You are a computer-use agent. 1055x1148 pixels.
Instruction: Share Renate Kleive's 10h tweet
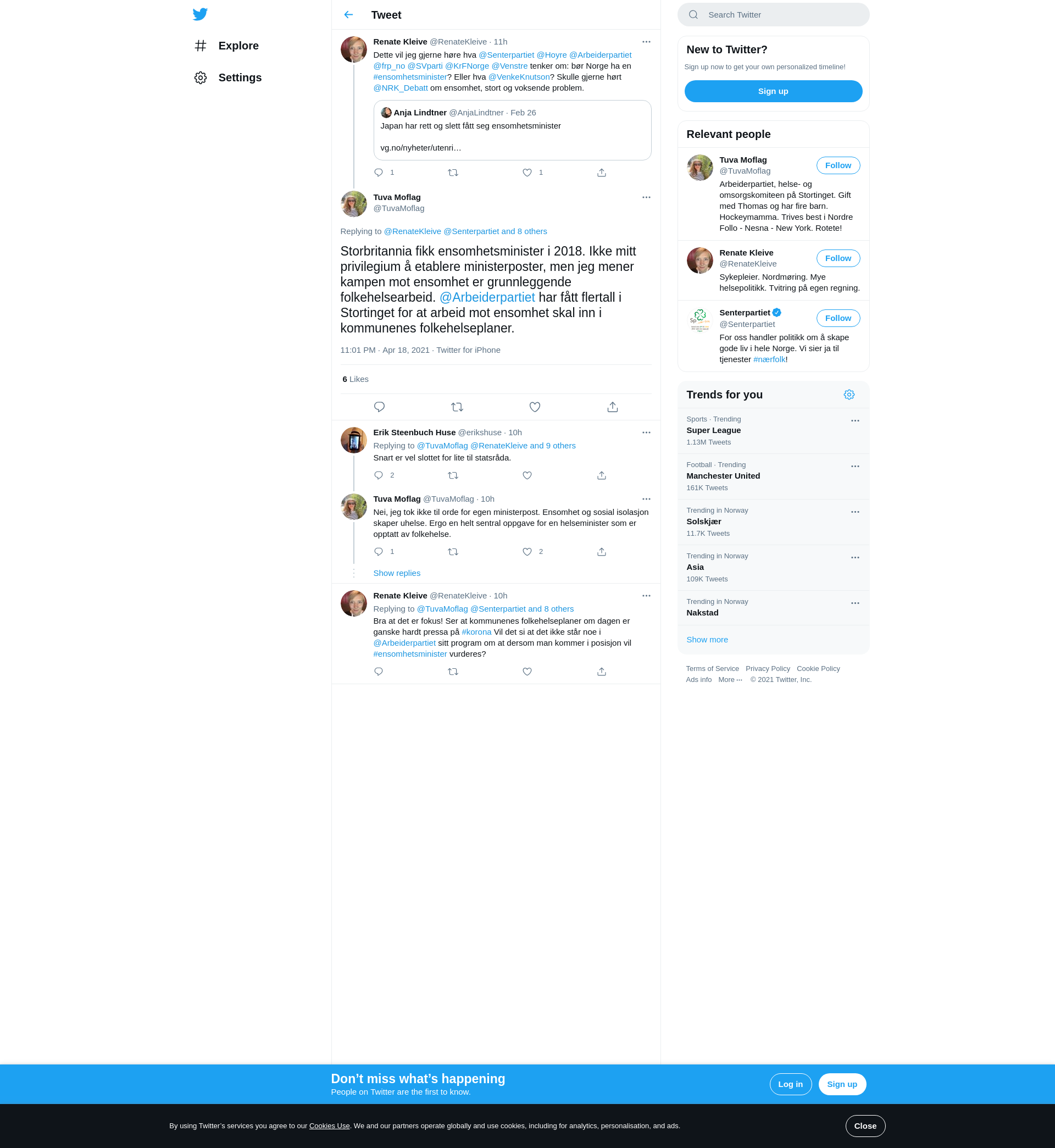(602, 672)
